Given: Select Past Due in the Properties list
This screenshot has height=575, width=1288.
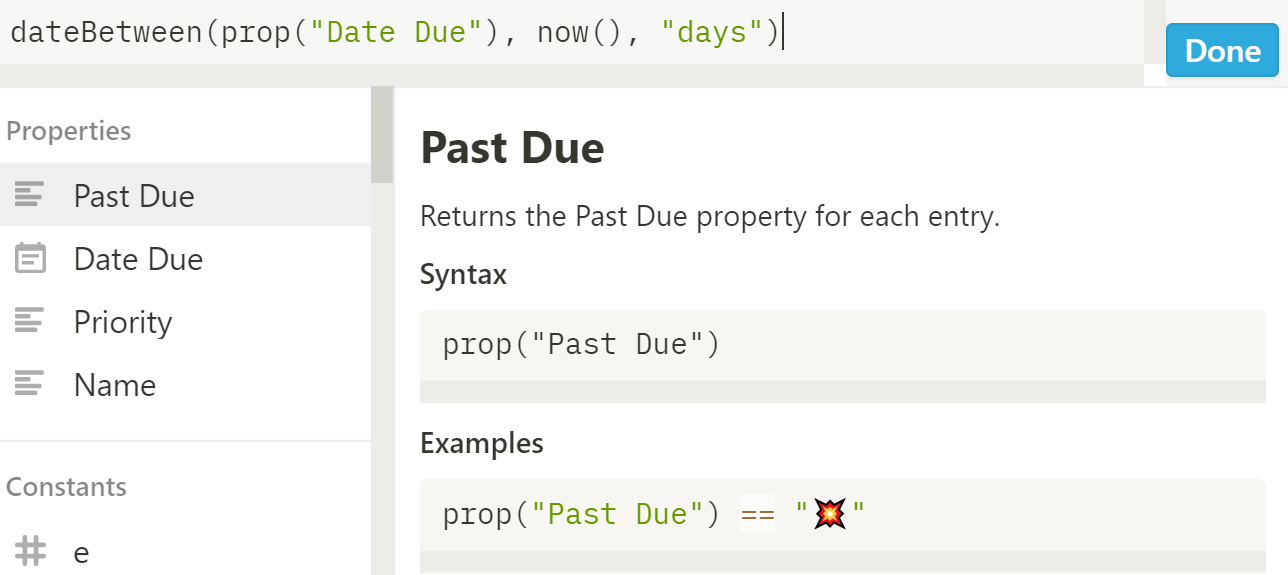Looking at the screenshot, I should tap(185, 195).
